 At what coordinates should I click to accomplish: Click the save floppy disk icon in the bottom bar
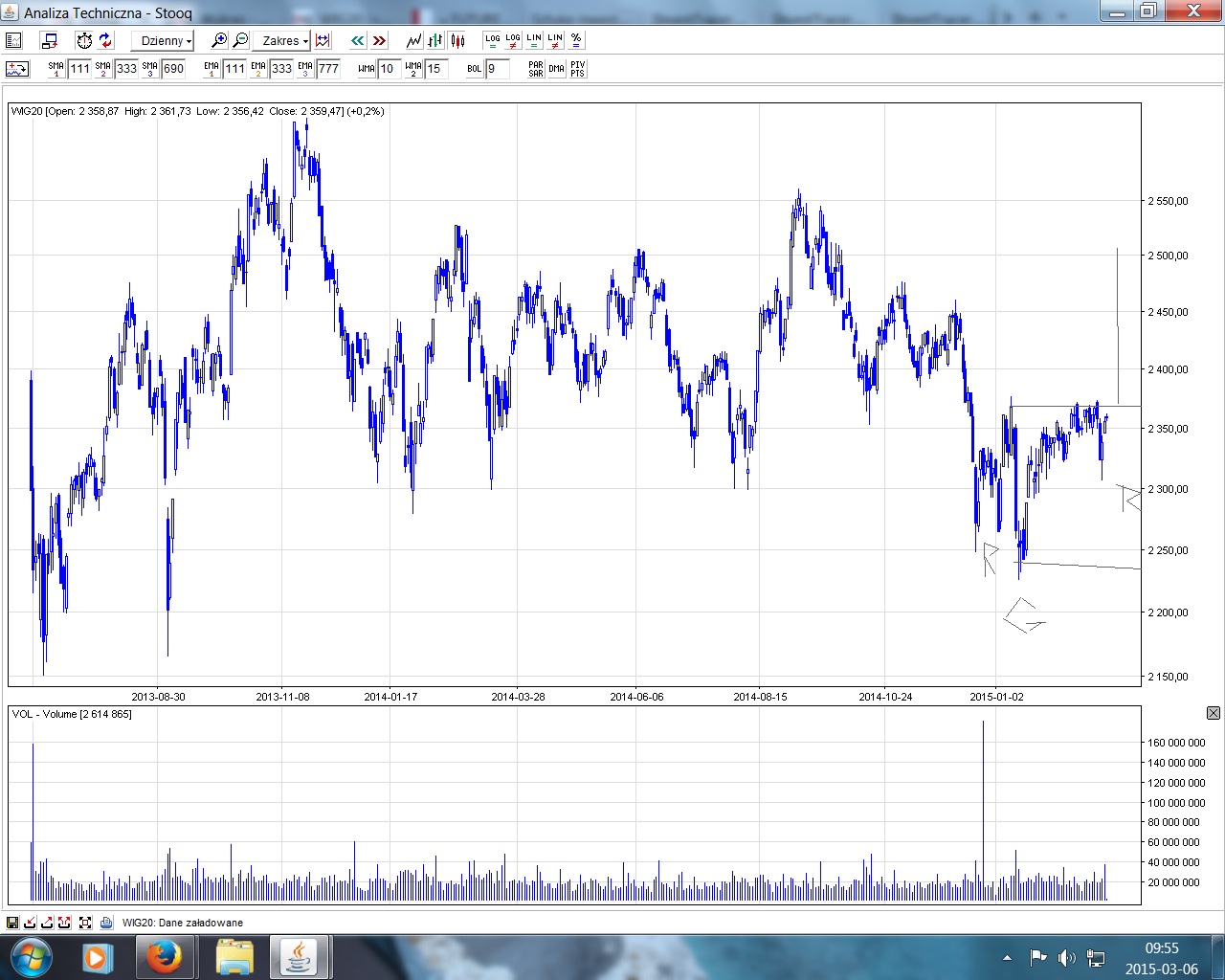coord(12,923)
